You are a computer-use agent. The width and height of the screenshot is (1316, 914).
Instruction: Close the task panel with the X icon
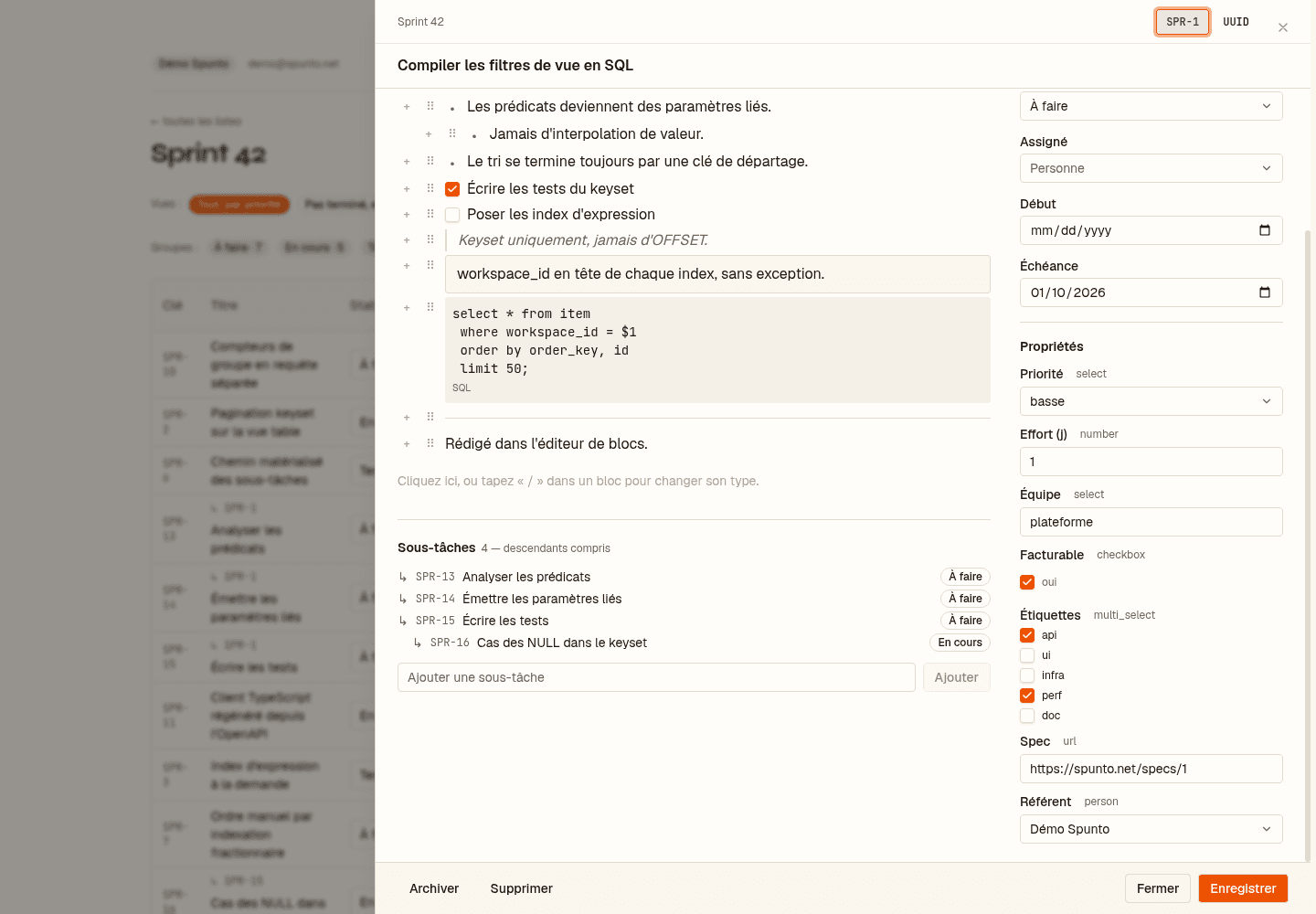(x=1283, y=27)
